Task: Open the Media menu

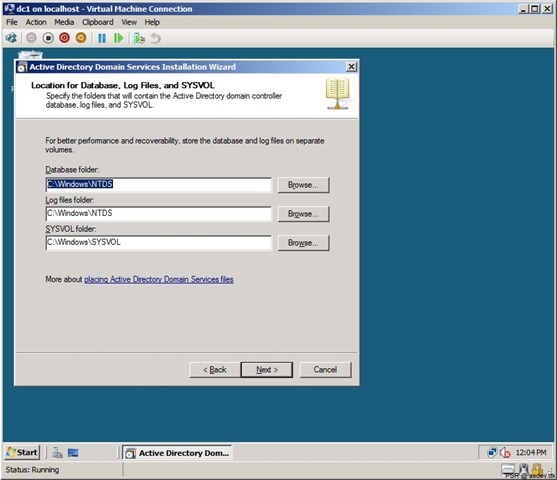Action: tap(64, 22)
